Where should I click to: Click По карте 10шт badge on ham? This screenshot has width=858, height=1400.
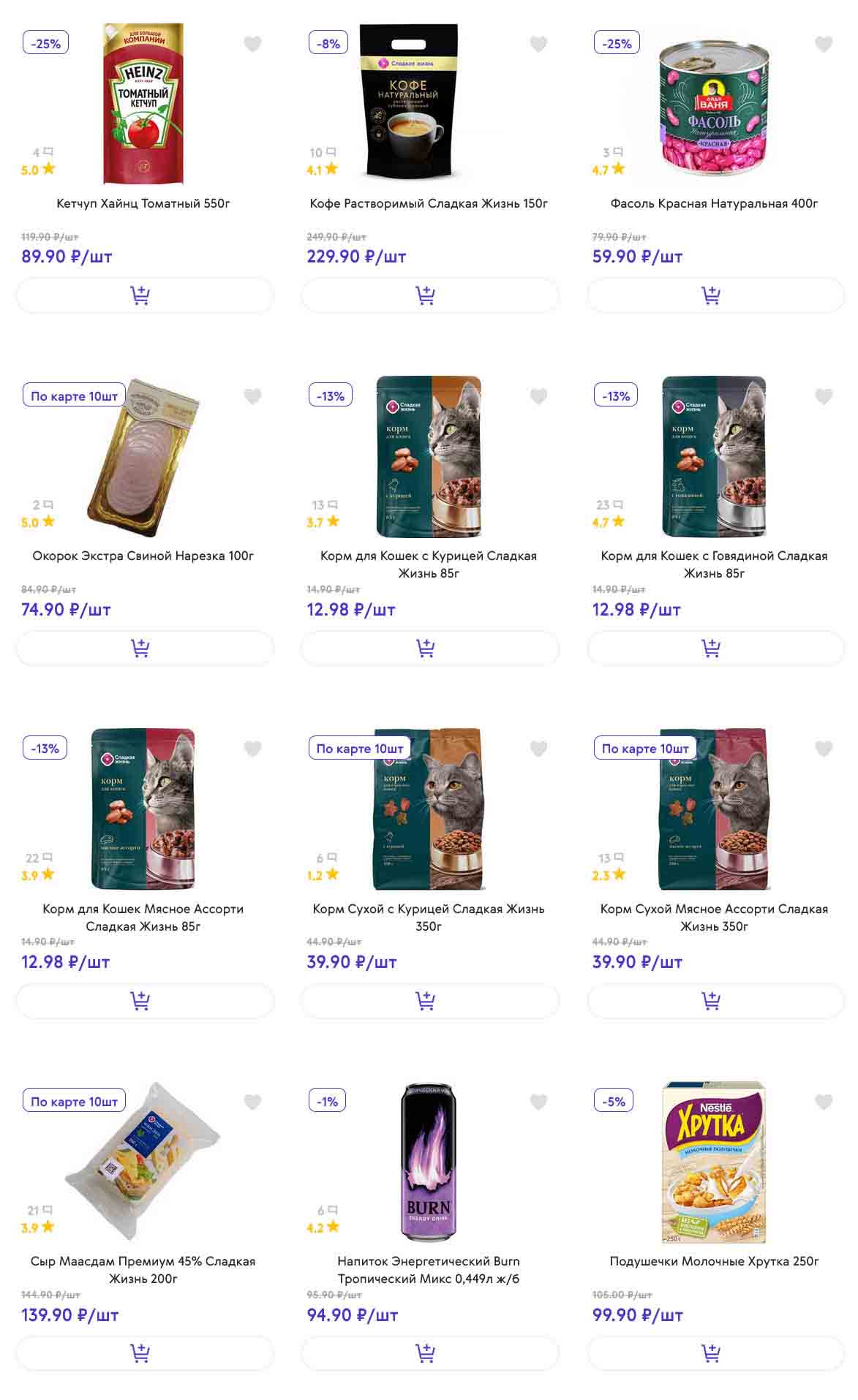74,396
